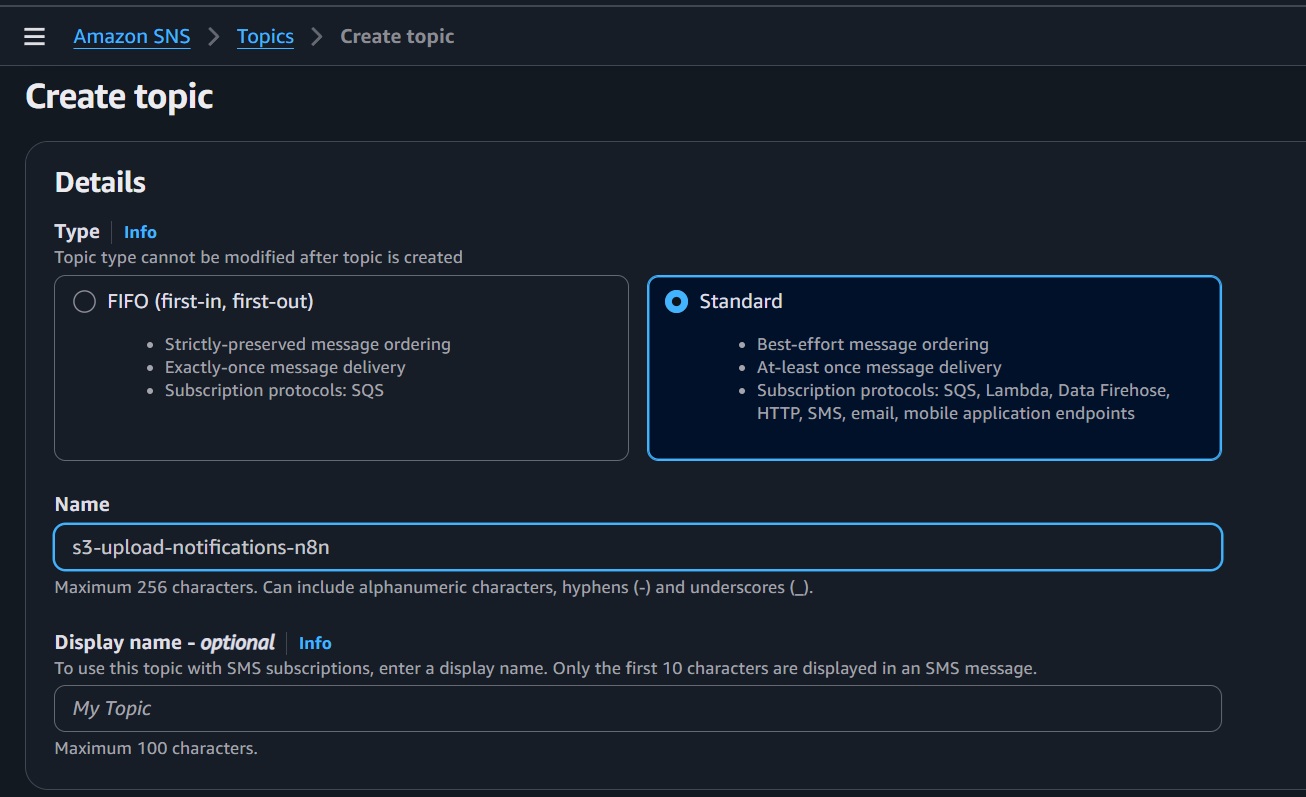Open the hamburger navigation menu
This screenshot has width=1306, height=797.
35,37
